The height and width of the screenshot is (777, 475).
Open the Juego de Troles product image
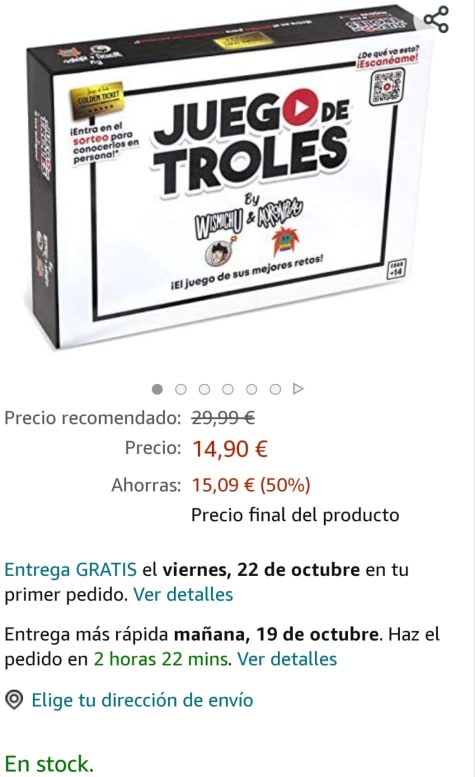(x=231, y=176)
